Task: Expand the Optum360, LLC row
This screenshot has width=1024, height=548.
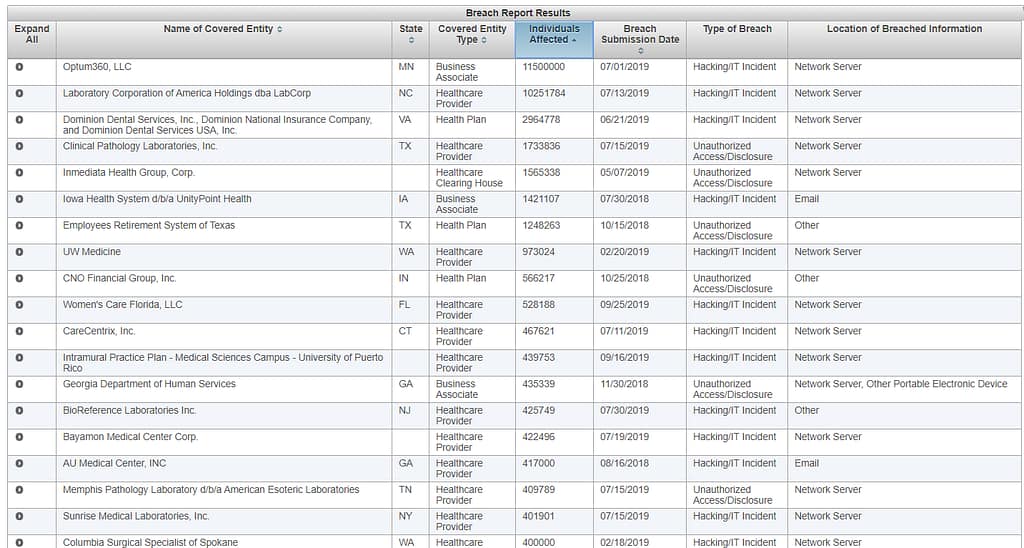Action: (x=19, y=67)
